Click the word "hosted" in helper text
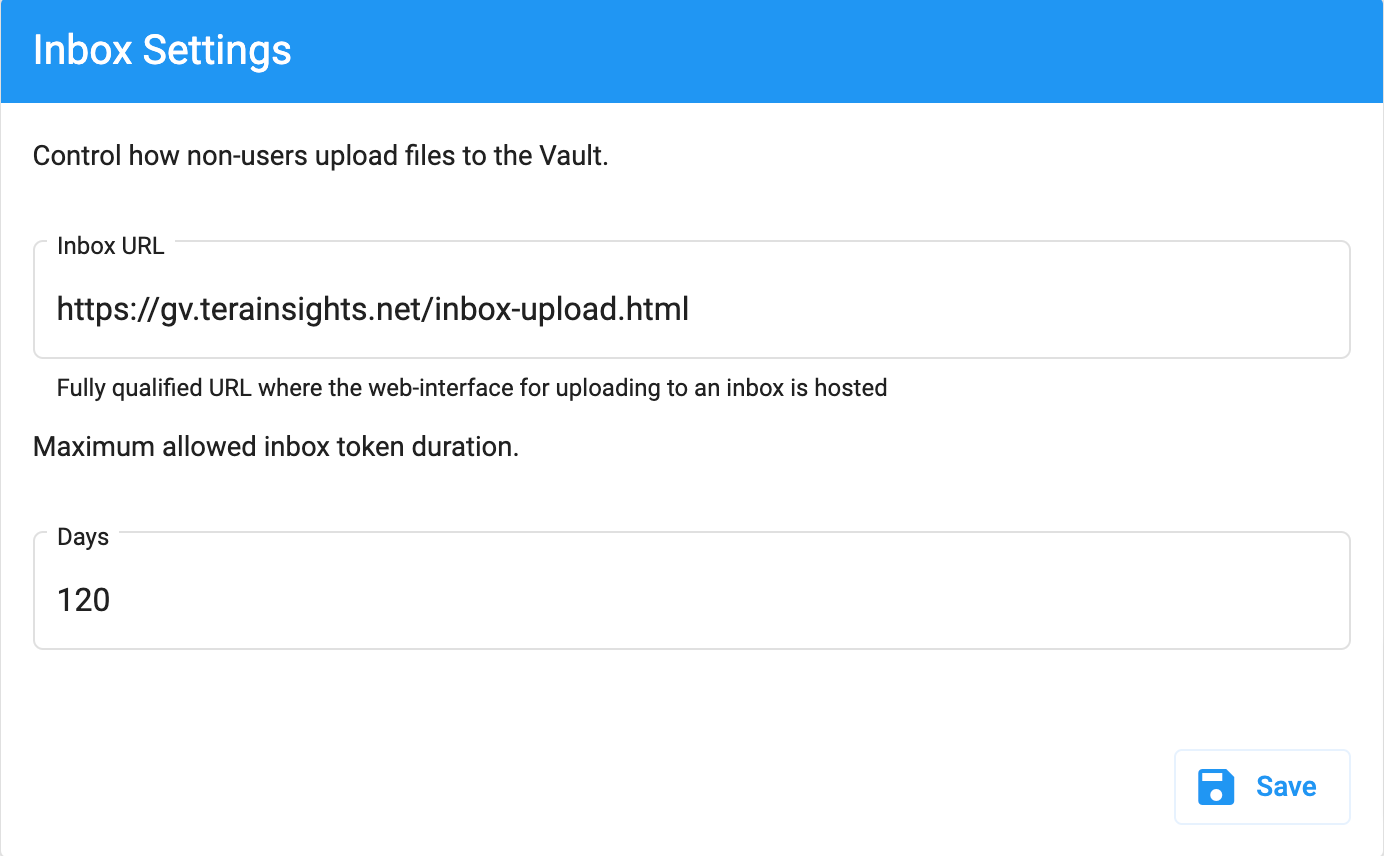 coord(851,388)
